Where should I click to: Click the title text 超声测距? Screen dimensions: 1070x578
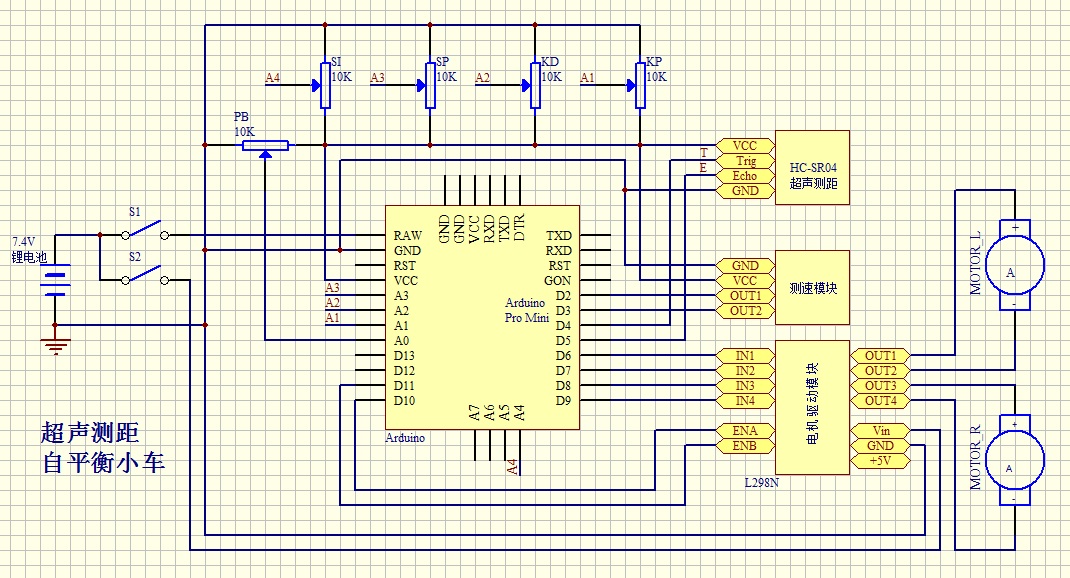tap(90, 433)
